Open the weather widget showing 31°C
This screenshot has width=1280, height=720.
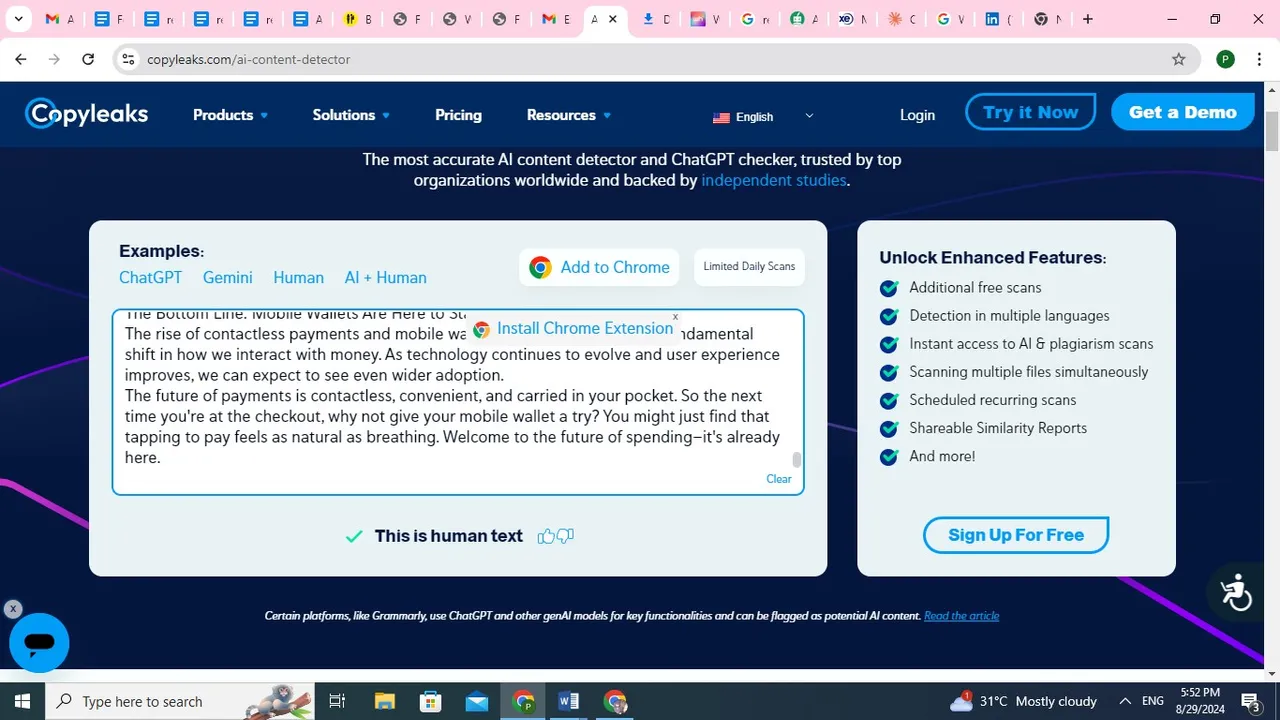click(x=1022, y=701)
